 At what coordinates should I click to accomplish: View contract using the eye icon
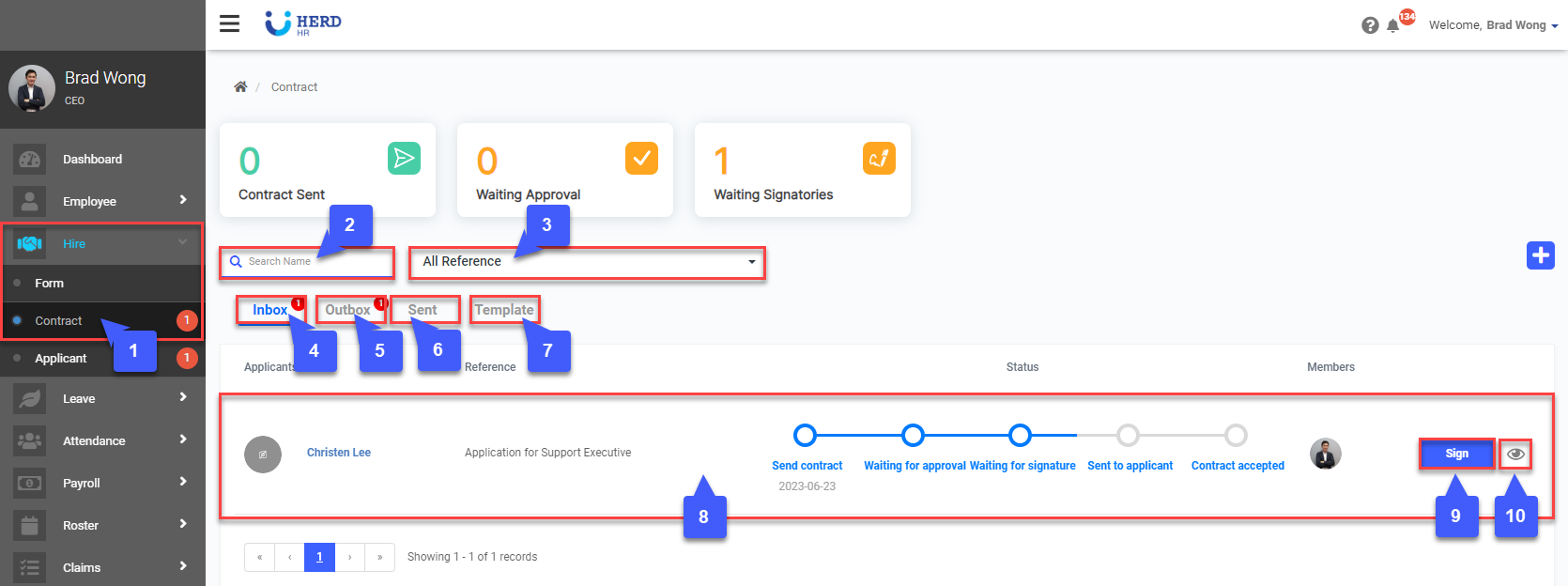(1515, 455)
